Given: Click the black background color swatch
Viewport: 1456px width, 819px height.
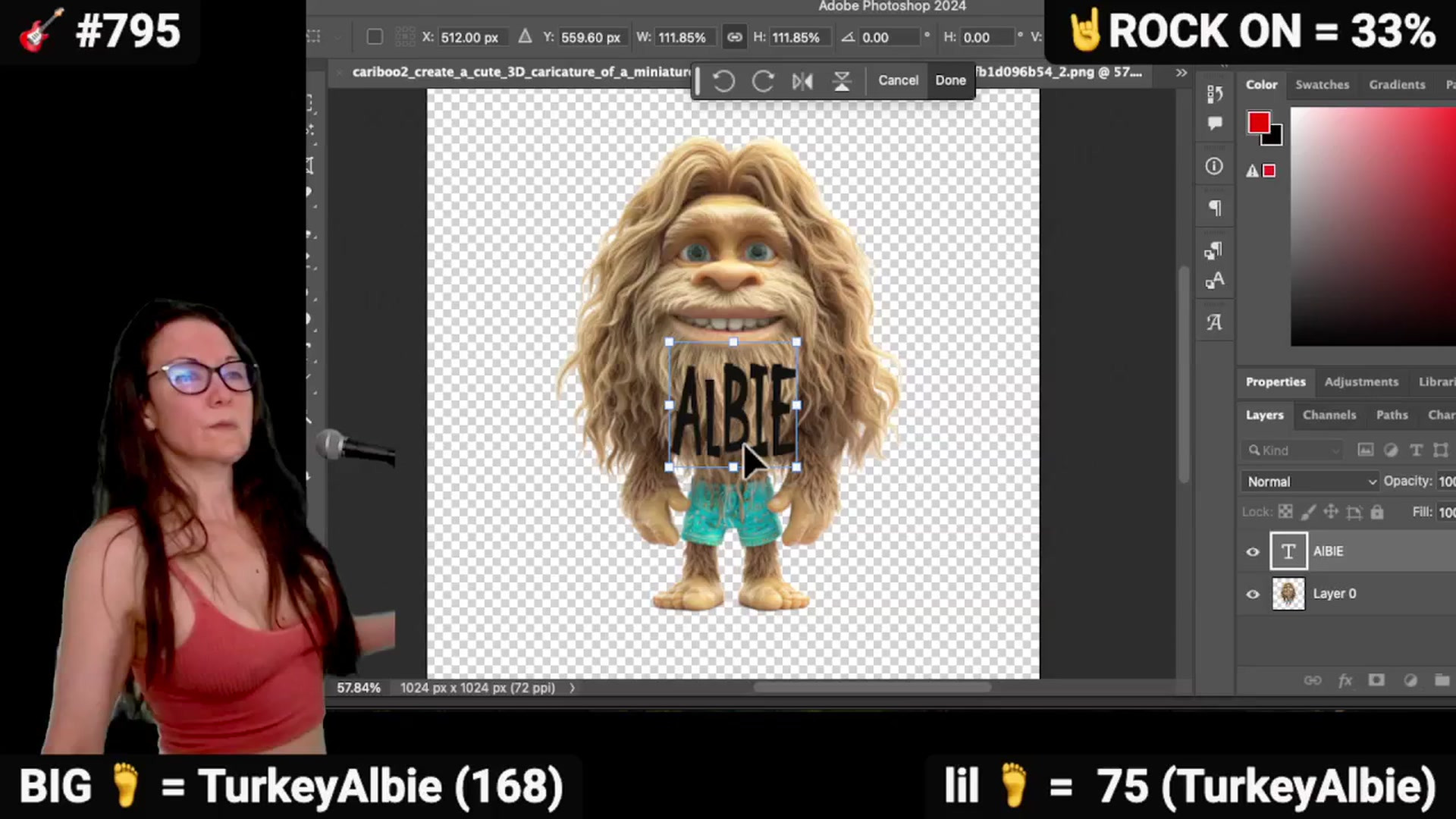Looking at the screenshot, I should tap(1276, 137).
